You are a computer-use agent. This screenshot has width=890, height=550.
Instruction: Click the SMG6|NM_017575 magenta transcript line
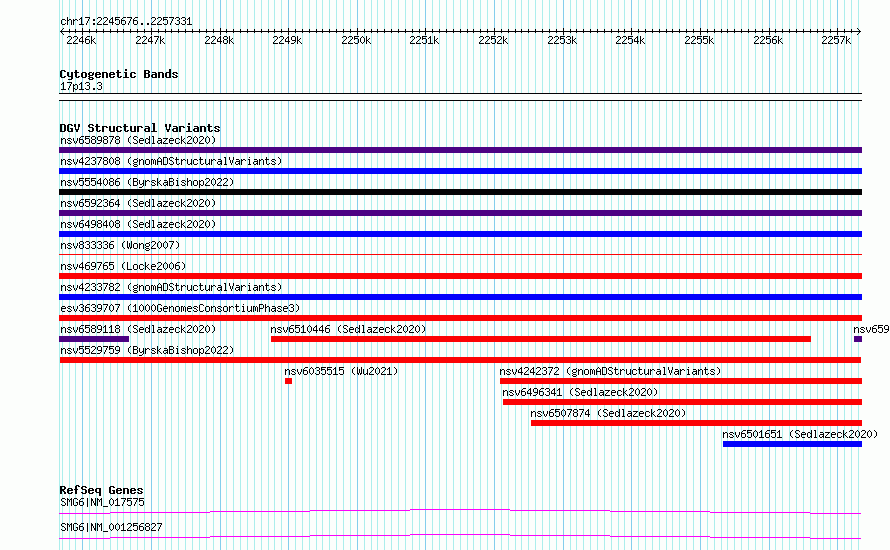point(460,511)
